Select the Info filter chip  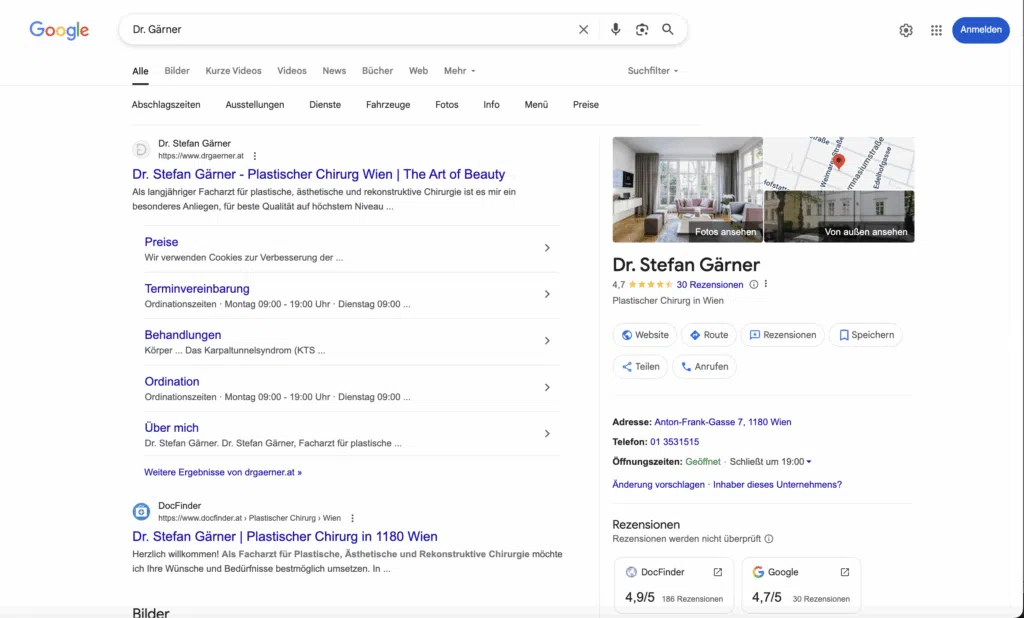click(x=491, y=105)
